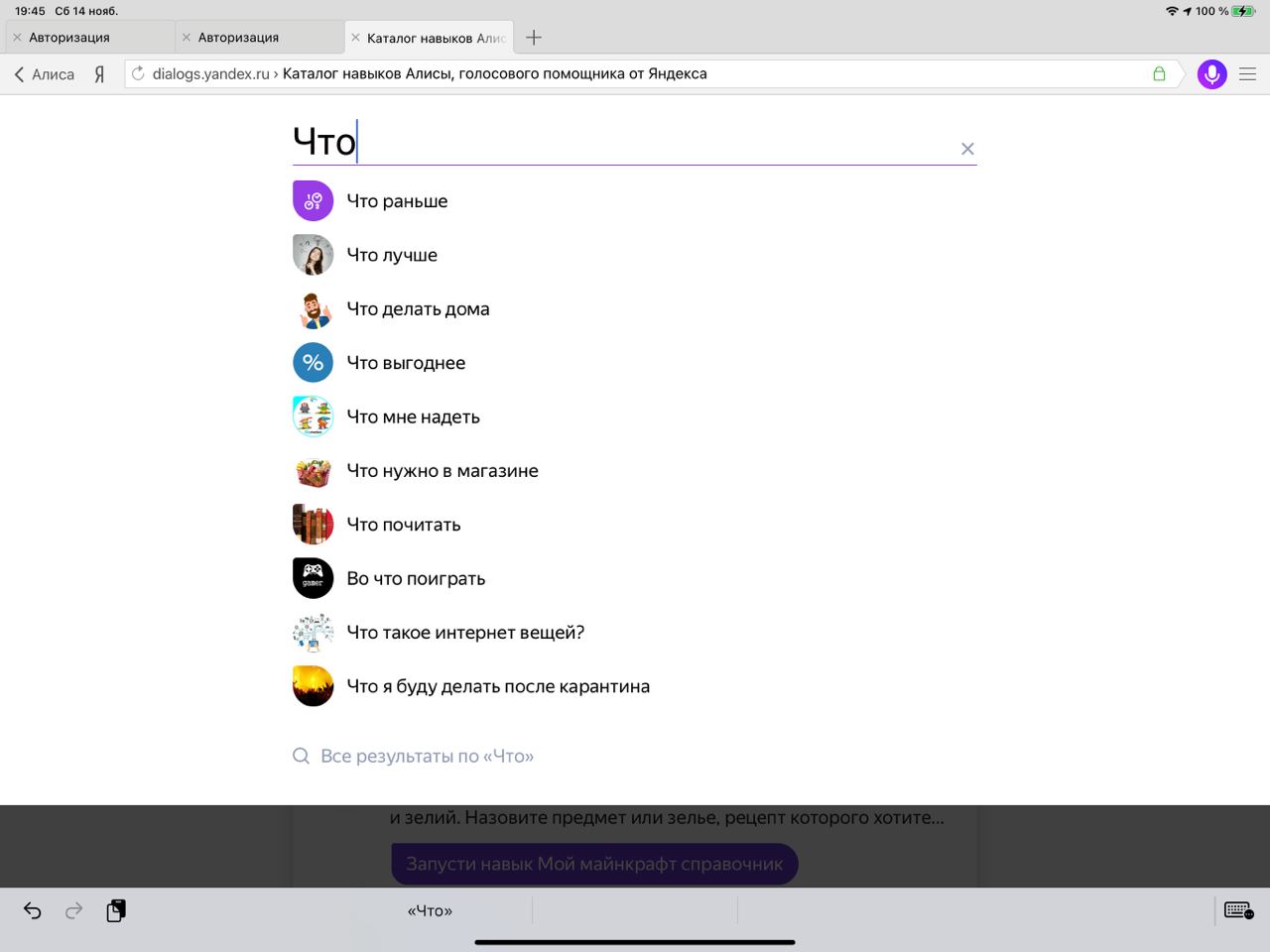Tap the 'Что мне надеть' skill icon
The image size is (1270, 952).
point(313,416)
